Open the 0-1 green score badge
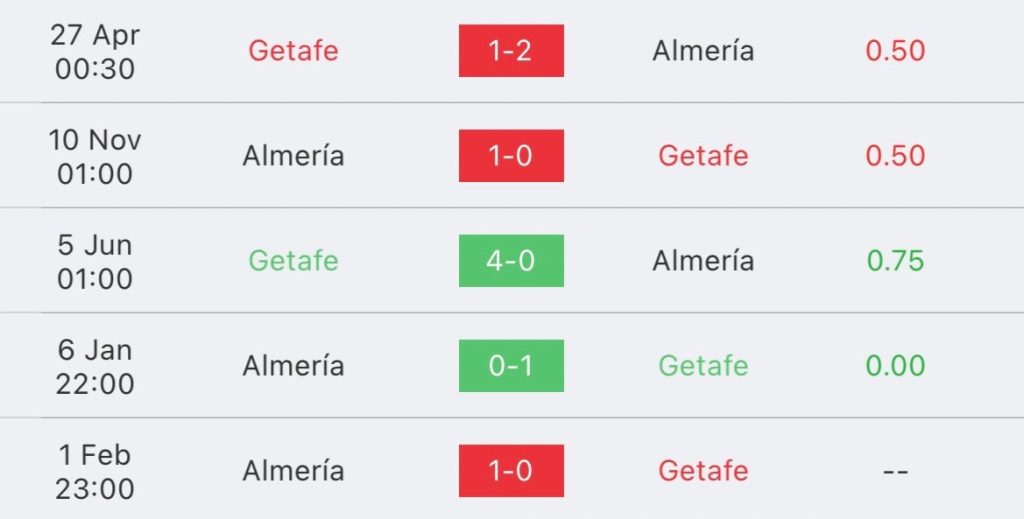The width and height of the screenshot is (1024, 519). pyautogui.click(x=511, y=366)
